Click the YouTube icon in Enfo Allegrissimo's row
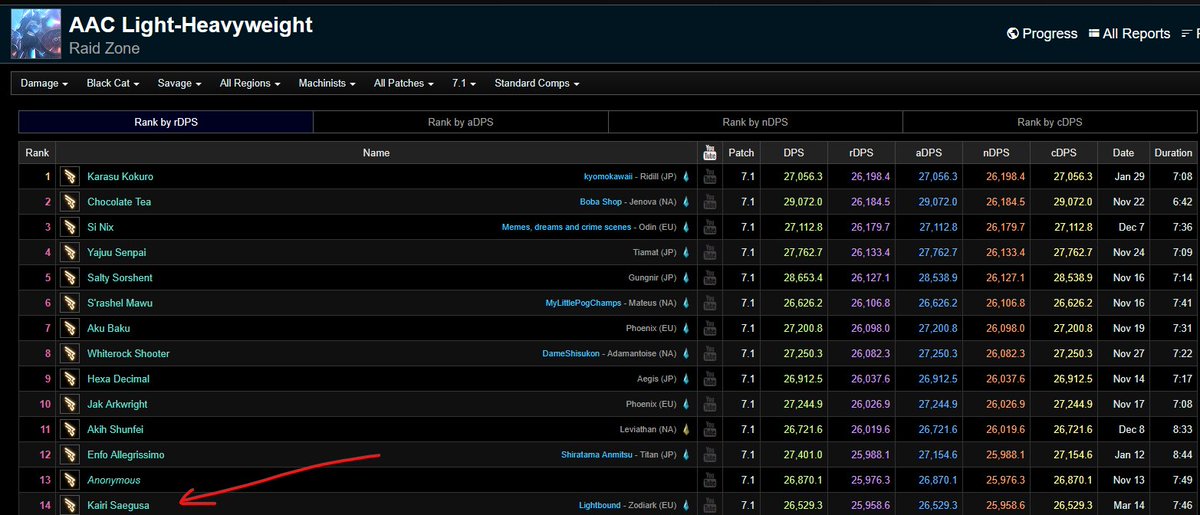Viewport: 1200px width, 515px height. [710, 454]
